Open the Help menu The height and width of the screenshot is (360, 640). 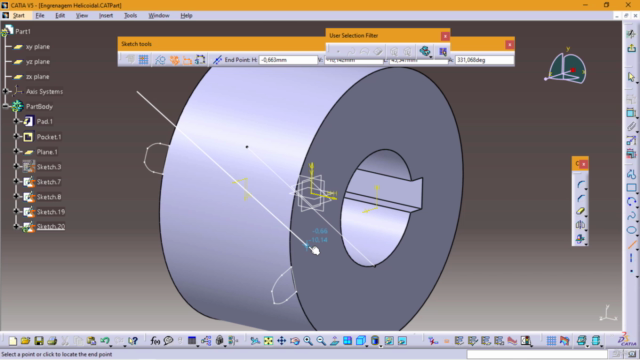[x=186, y=16]
